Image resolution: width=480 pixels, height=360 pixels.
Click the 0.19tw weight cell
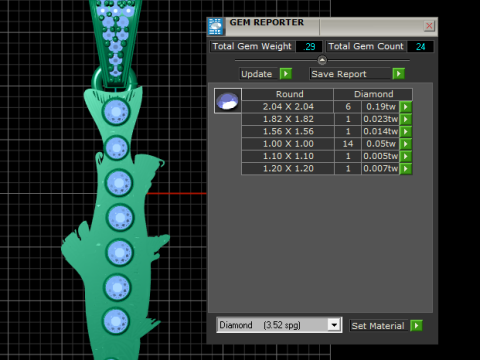(x=381, y=107)
